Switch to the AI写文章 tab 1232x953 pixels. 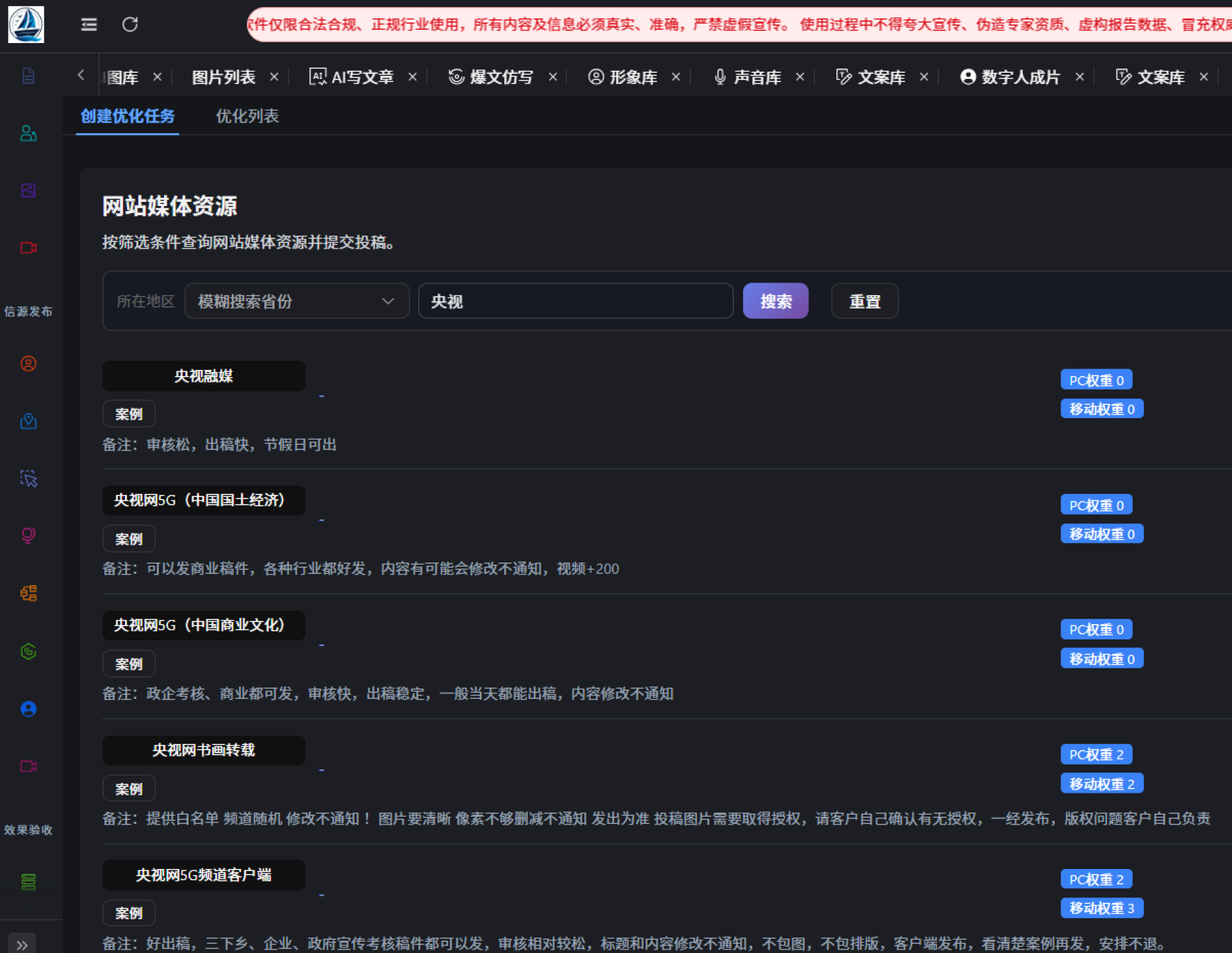pos(351,77)
